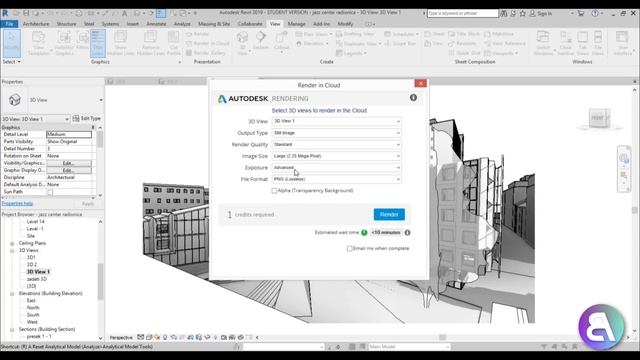
Task: Open the Annotate ribbon tab
Action: pyautogui.click(x=156, y=24)
